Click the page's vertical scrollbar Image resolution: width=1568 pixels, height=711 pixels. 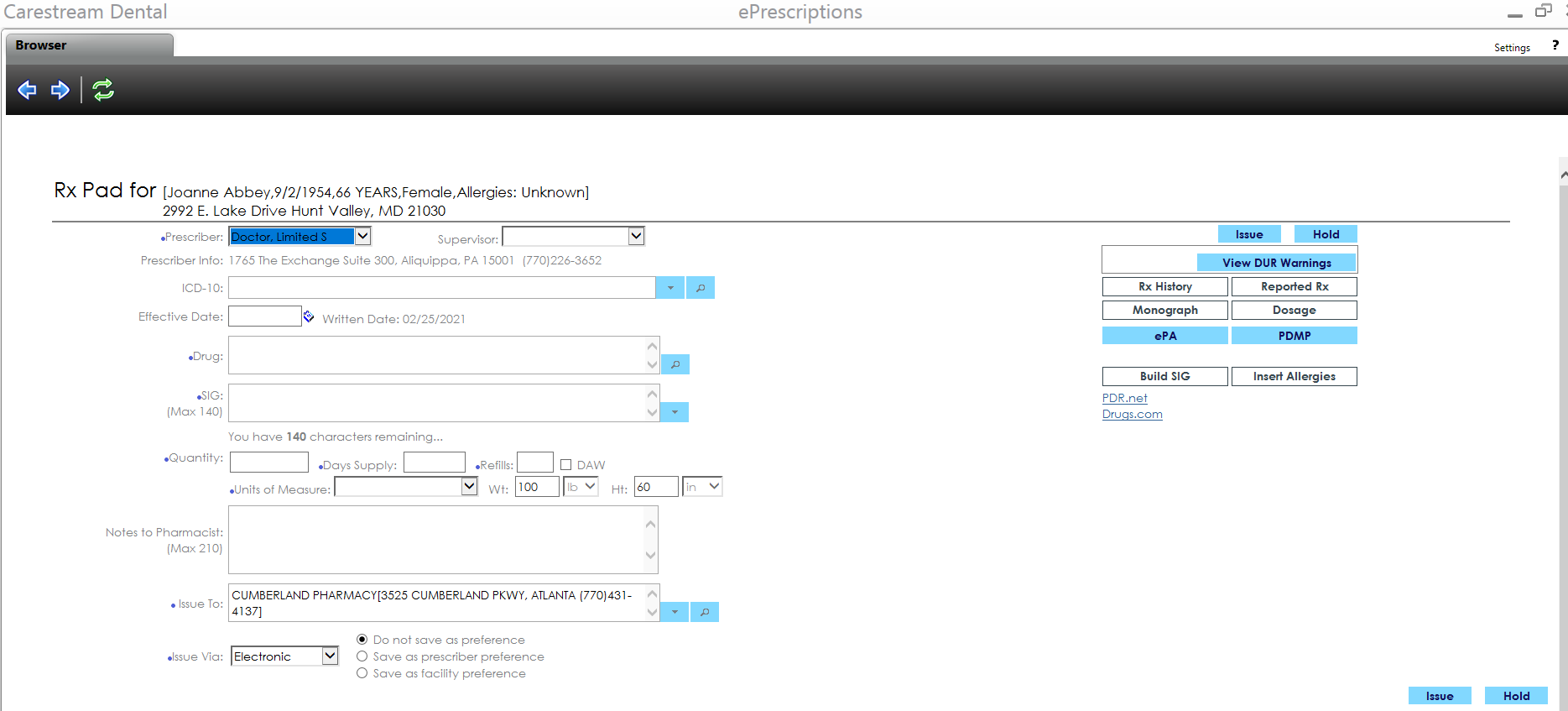[1563, 420]
